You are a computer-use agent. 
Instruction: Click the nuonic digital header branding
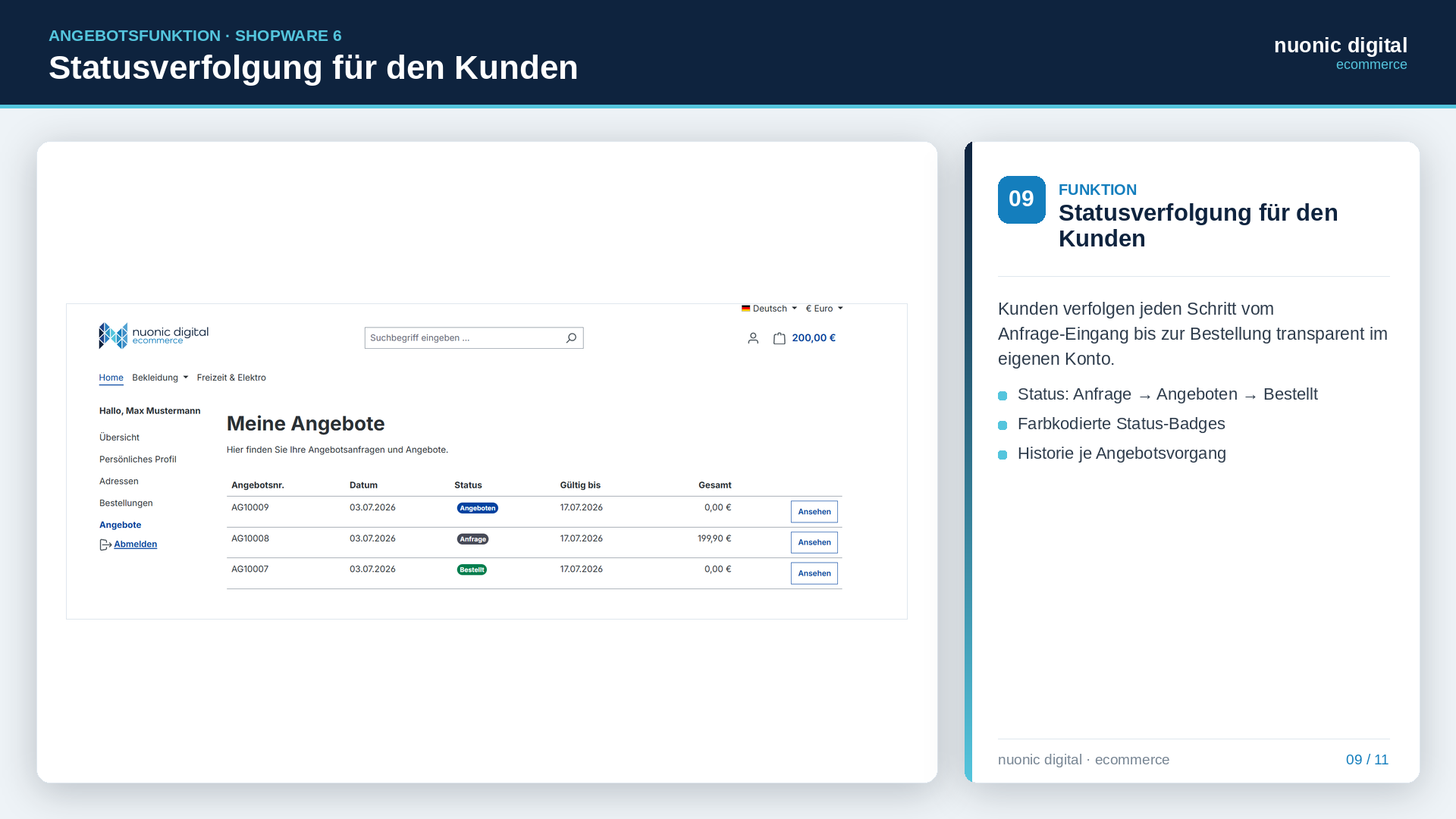(x=1341, y=53)
